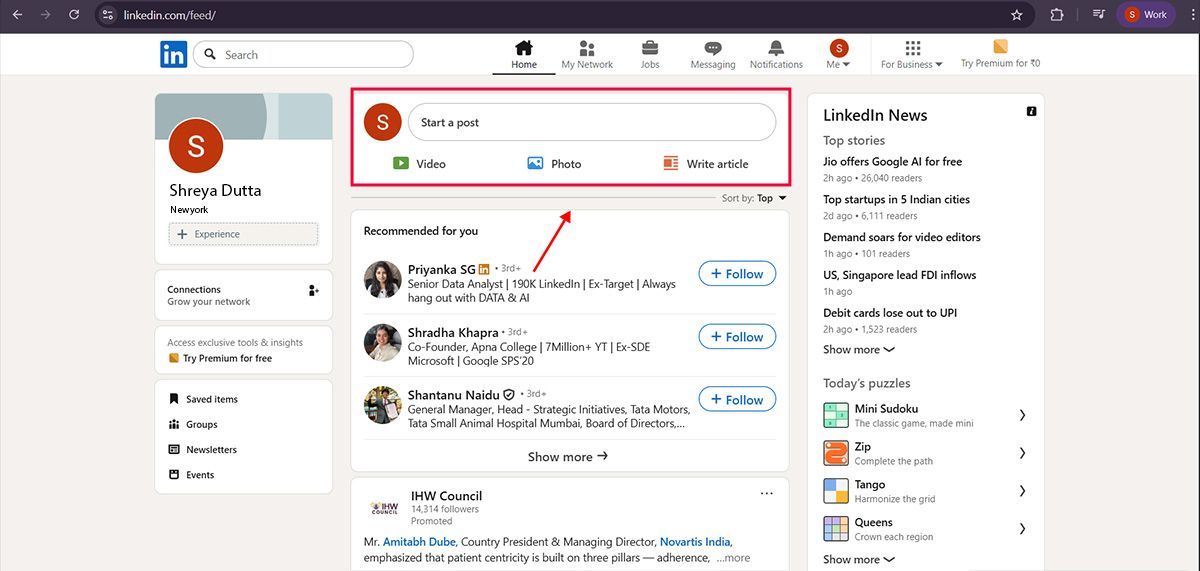The height and width of the screenshot is (571, 1200).
Task: Open Shantanu Naidu profile picture
Action: [x=383, y=406]
